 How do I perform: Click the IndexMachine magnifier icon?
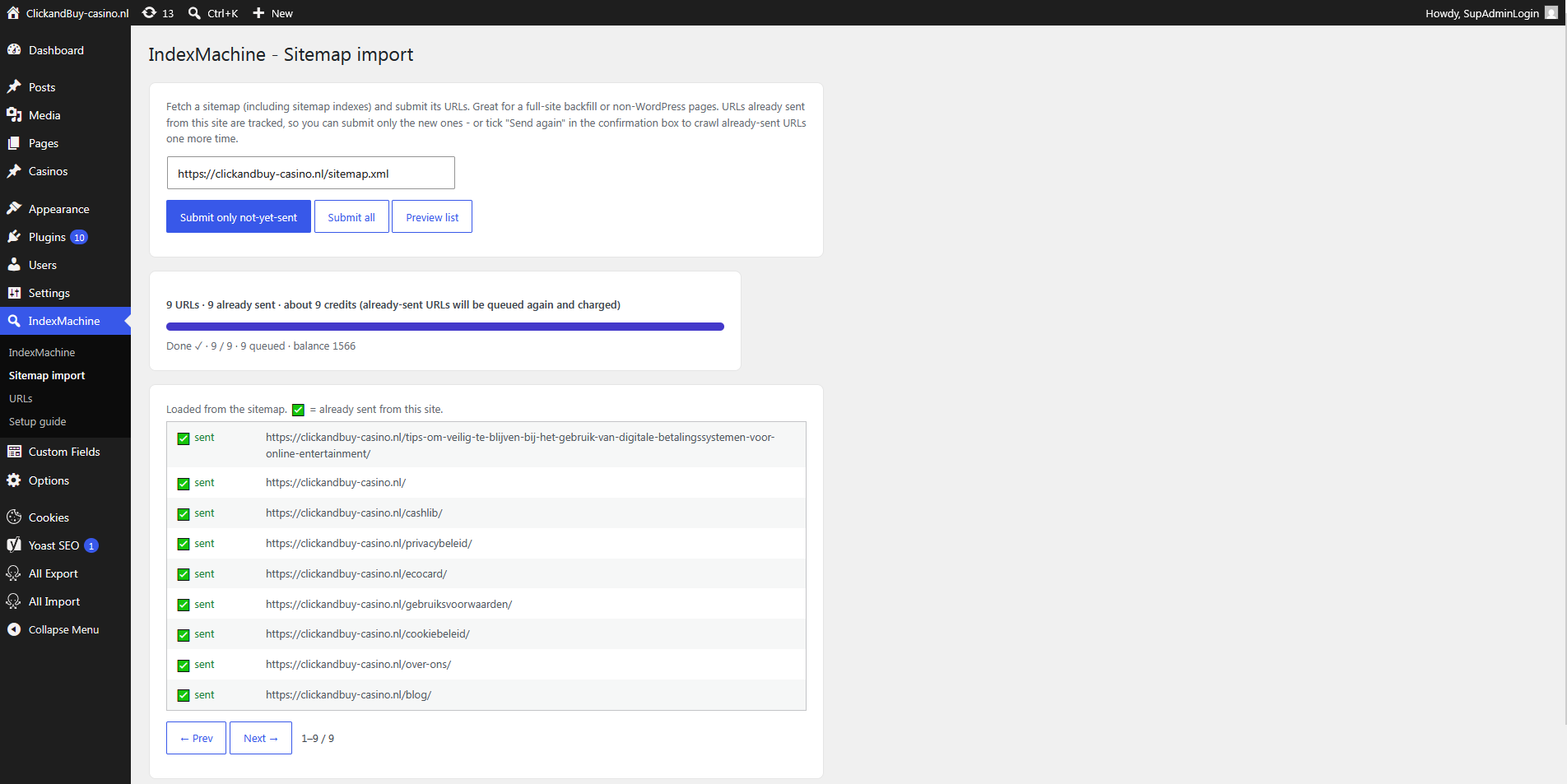point(14,321)
